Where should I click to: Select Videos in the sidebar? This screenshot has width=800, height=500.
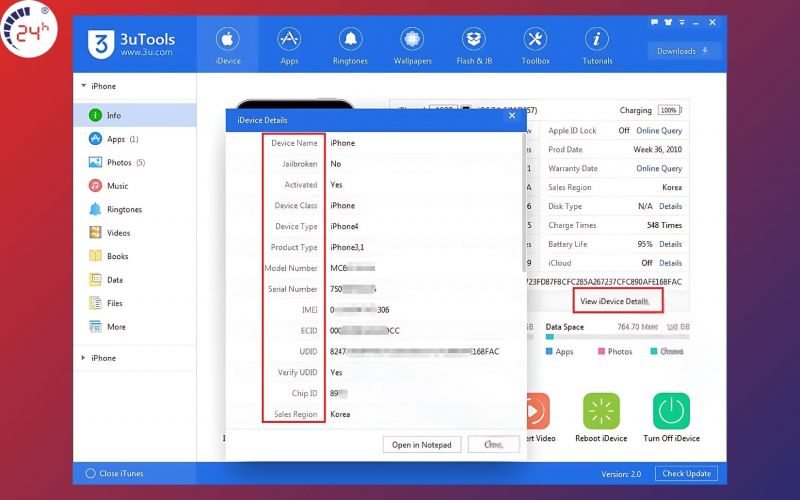pyautogui.click(x=135, y=233)
